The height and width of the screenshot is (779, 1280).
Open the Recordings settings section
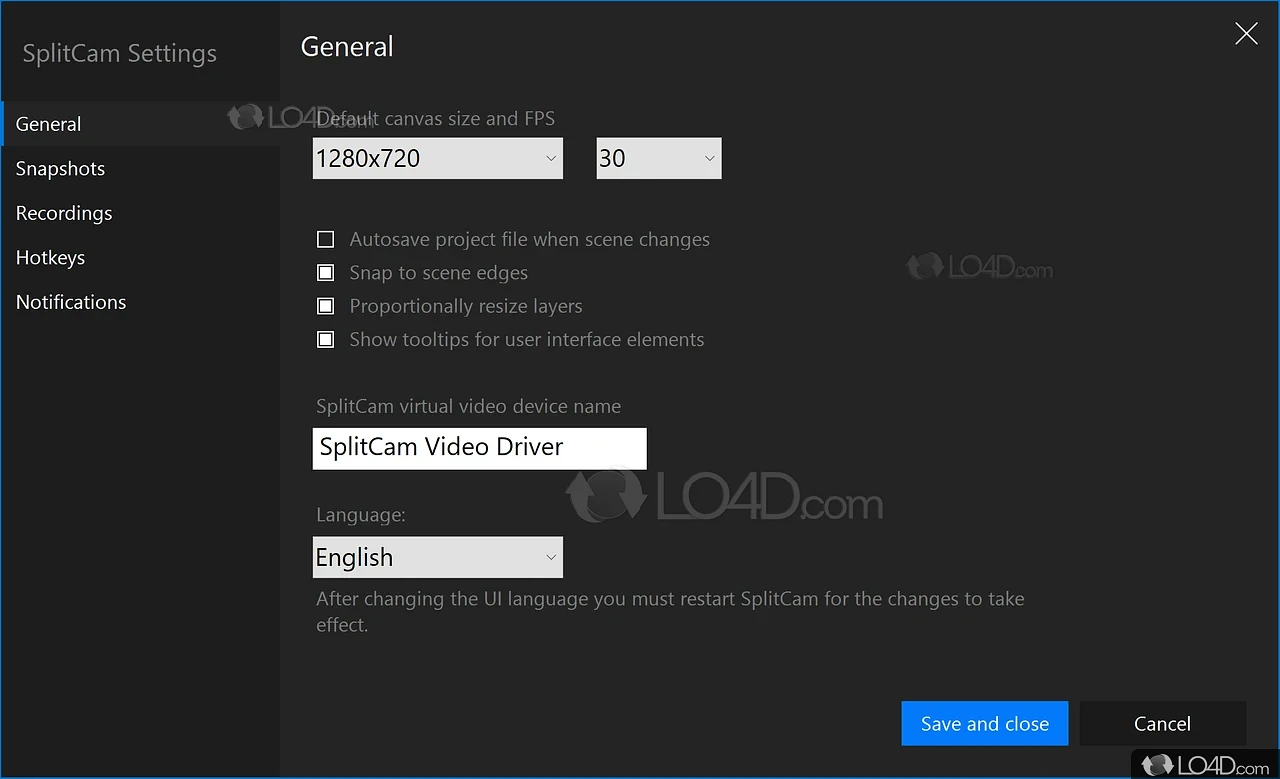coord(140,213)
